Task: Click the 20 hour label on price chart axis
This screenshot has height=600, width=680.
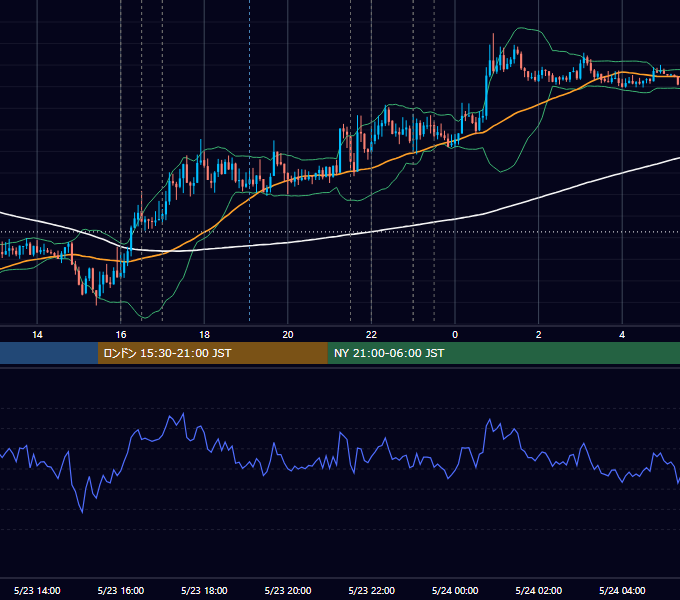Action: point(288,335)
